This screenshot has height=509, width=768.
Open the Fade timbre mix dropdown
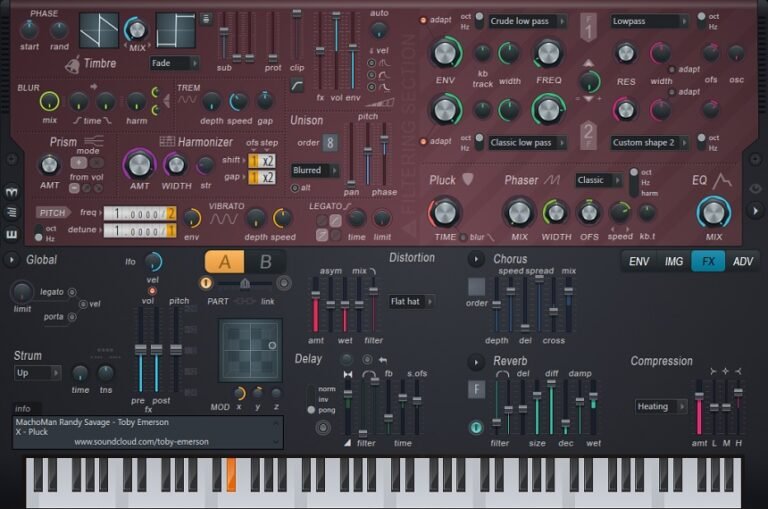[x=174, y=63]
